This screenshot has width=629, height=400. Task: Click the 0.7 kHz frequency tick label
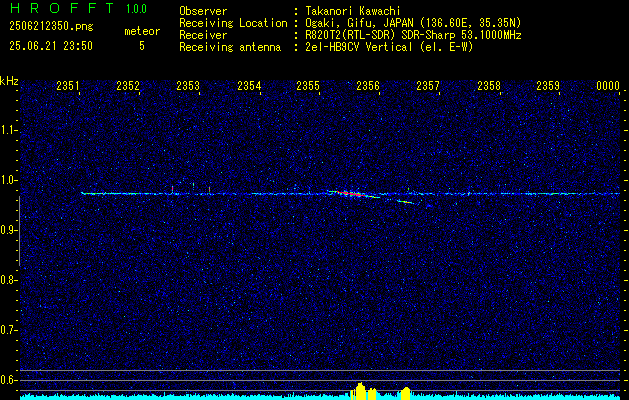click(8, 330)
